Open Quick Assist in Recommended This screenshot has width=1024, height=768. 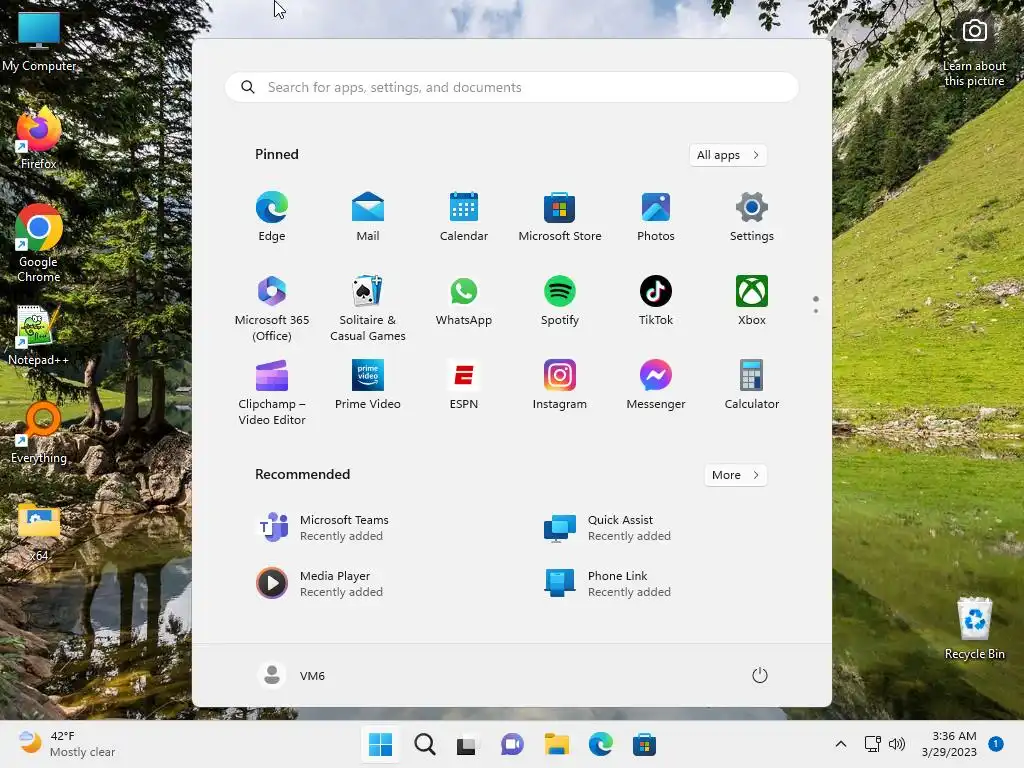(x=608, y=528)
